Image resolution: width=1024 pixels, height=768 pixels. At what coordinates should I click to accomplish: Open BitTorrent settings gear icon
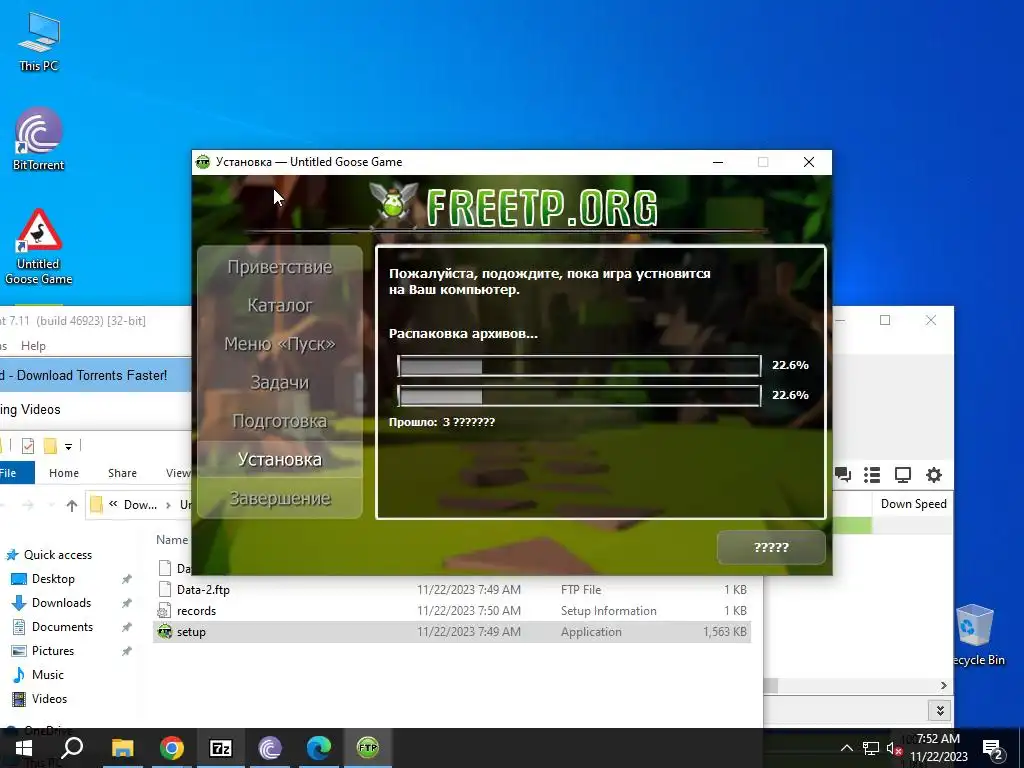tap(934, 475)
